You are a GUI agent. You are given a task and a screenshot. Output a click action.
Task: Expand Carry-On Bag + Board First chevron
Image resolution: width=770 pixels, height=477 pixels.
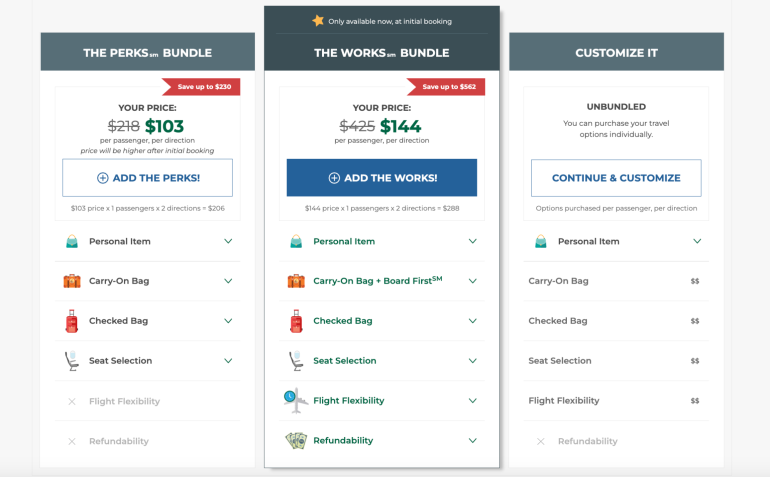(473, 281)
